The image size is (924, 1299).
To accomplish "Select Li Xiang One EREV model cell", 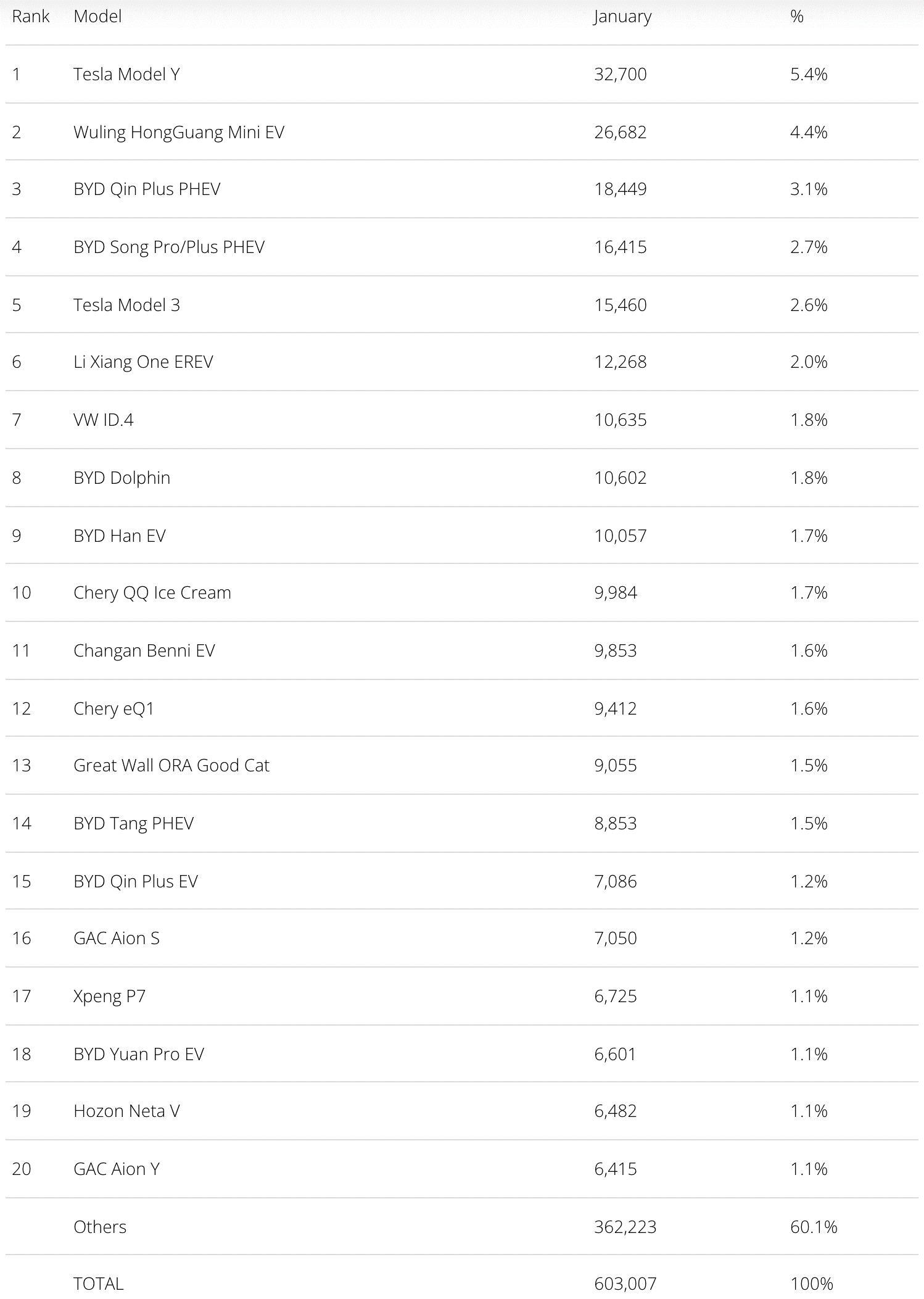I will coord(143,362).
